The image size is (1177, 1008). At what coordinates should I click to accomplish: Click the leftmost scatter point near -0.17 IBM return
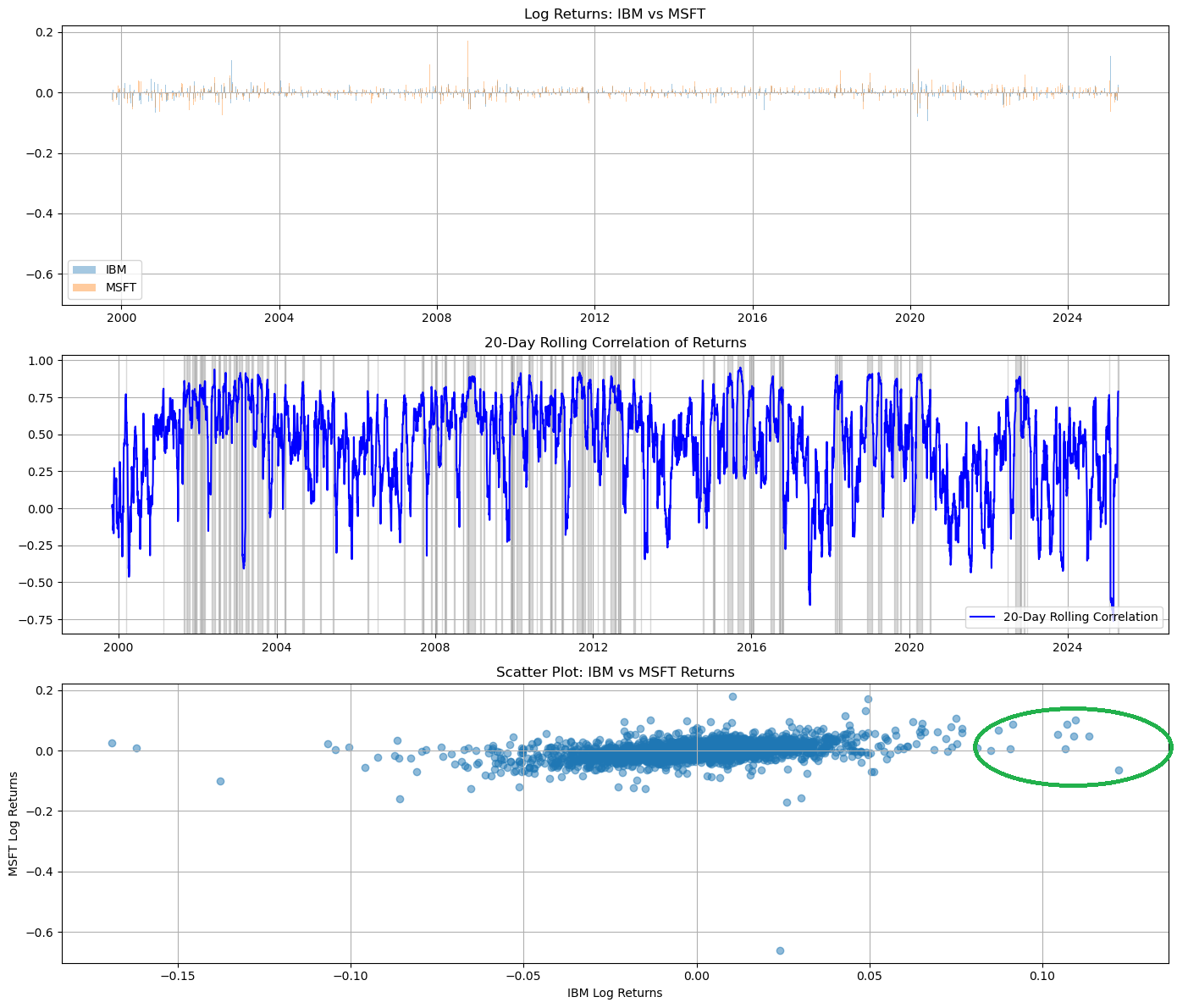[x=112, y=743]
